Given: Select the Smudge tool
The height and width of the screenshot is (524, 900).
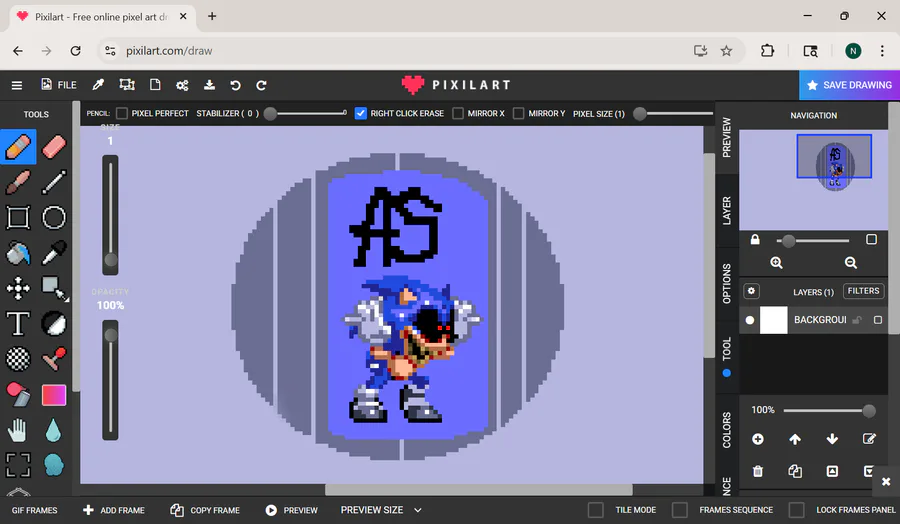Looking at the screenshot, I should (54, 465).
